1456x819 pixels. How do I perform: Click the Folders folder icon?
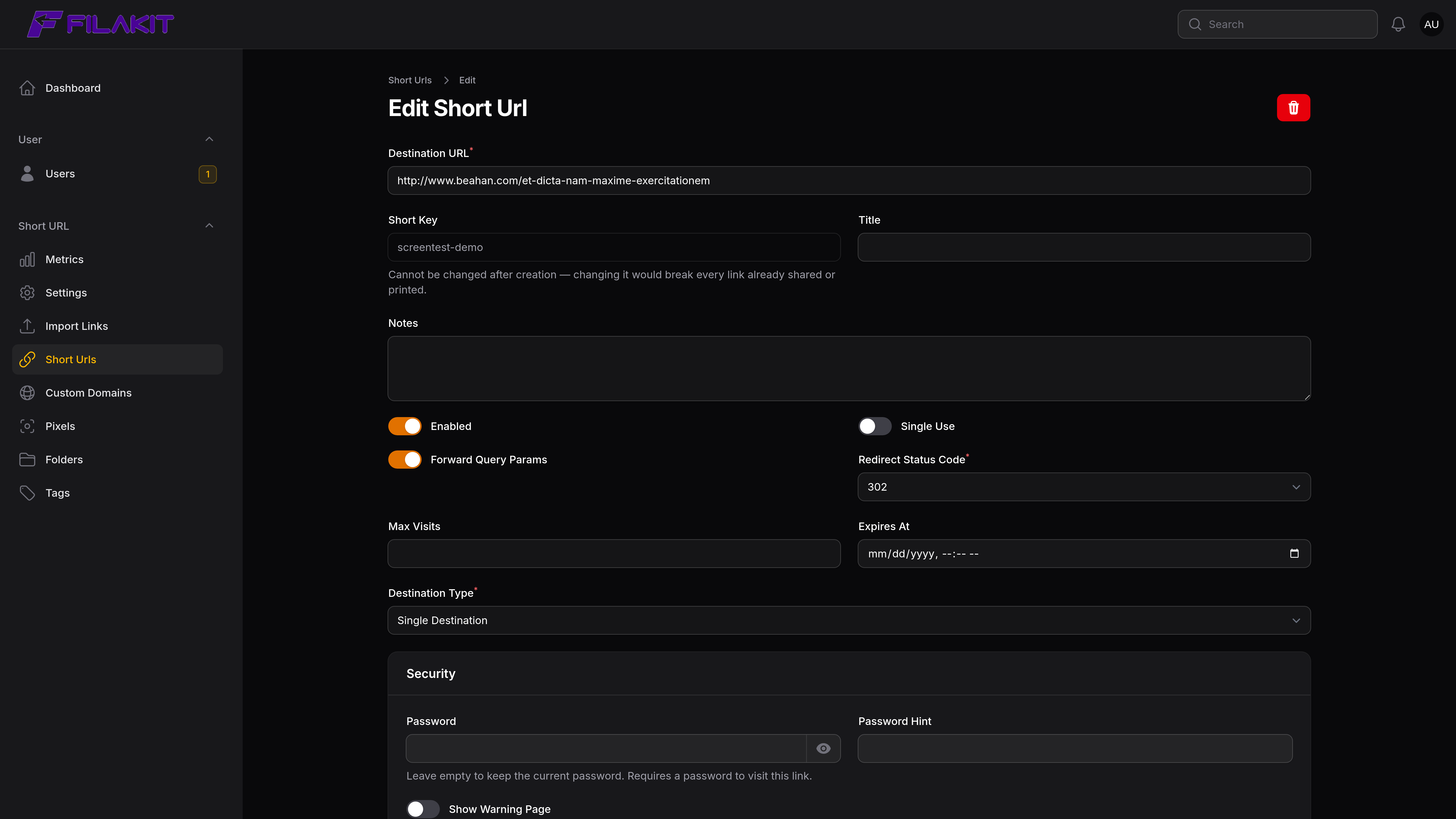point(27,460)
